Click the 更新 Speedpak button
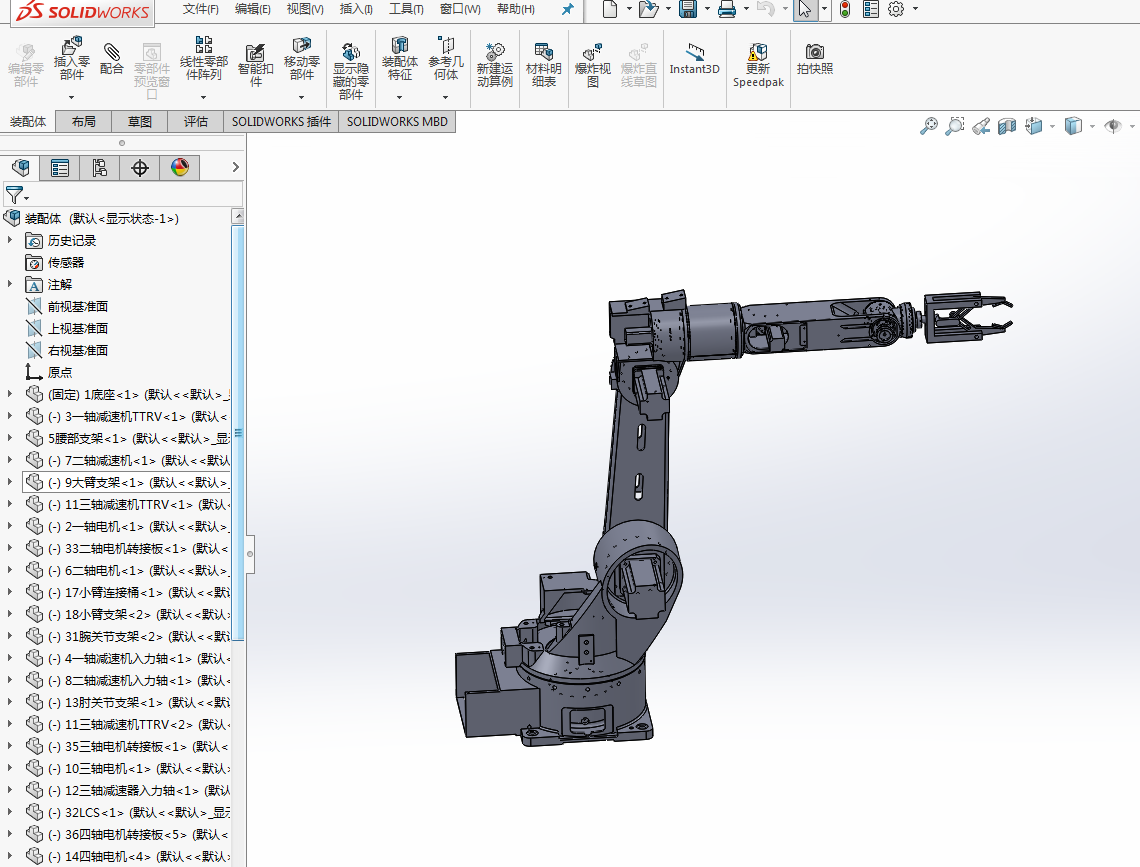 pyautogui.click(x=758, y=52)
